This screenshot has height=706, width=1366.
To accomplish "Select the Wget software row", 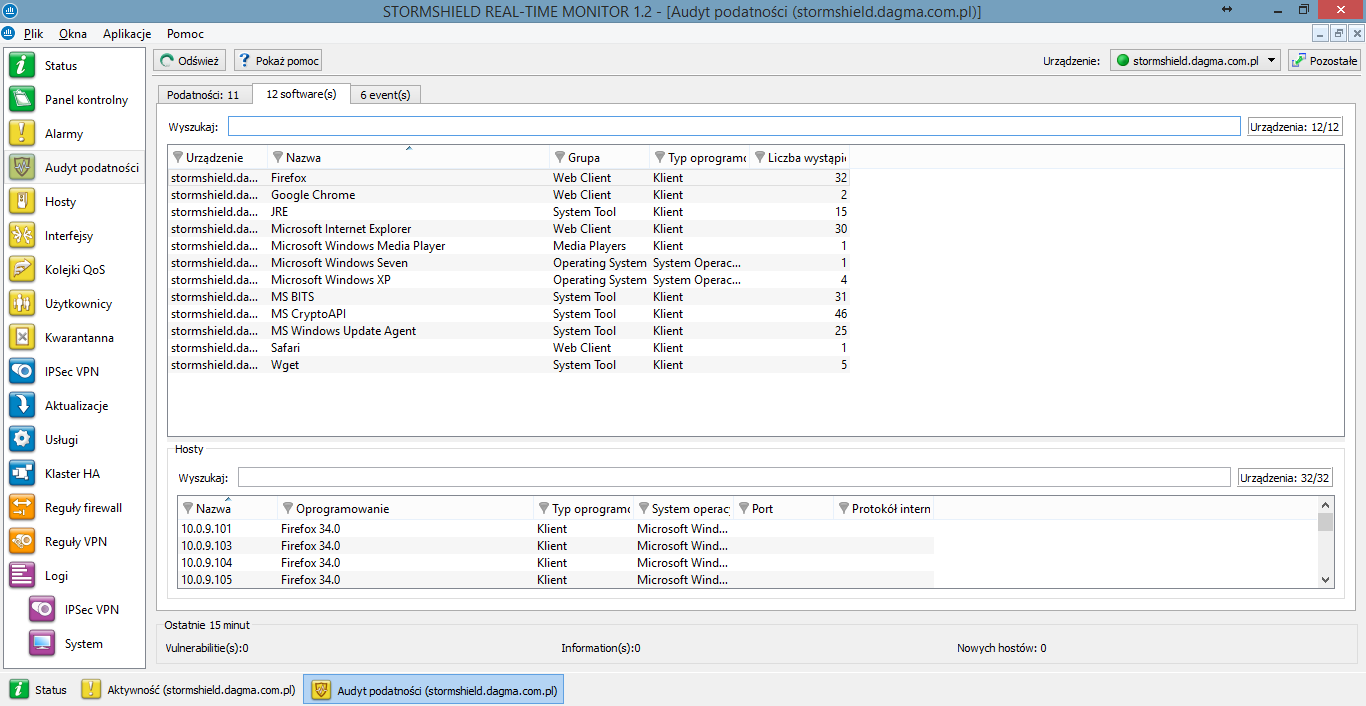I will point(509,365).
